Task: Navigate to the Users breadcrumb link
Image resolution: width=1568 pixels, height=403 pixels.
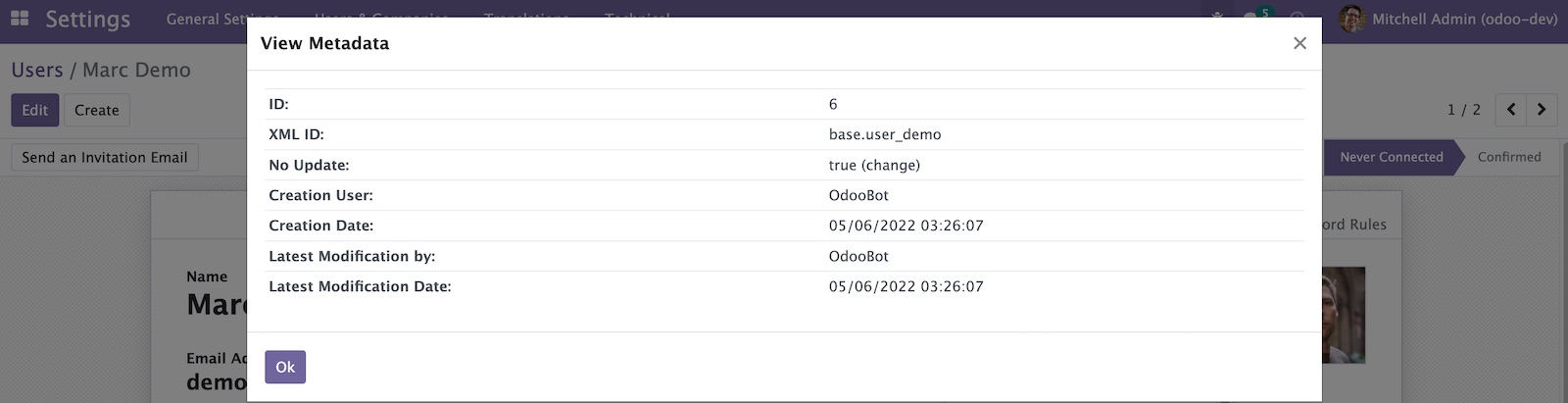Action: (37, 70)
